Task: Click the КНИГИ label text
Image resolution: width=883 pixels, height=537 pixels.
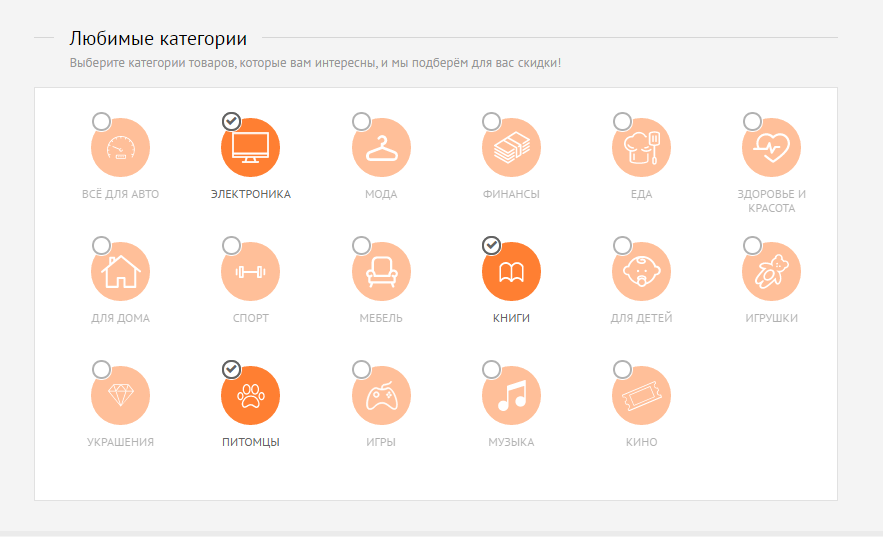Action: [x=511, y=318]
